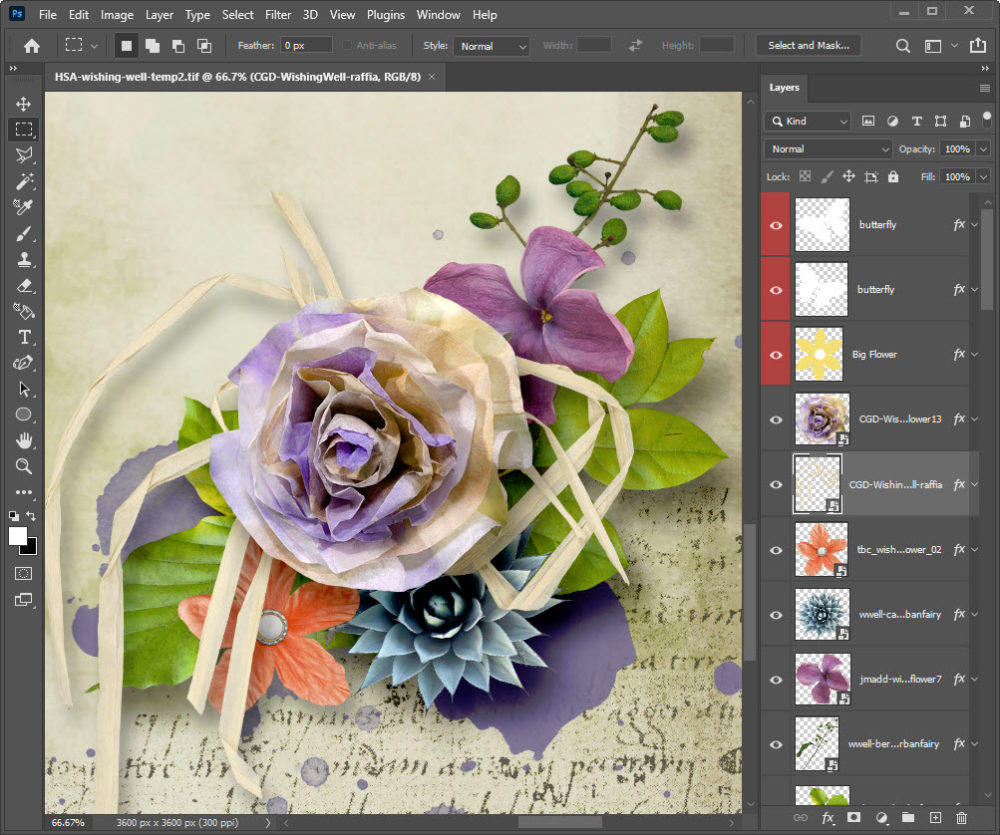
Task: Select the Ellipse shape tool
Action: click(x=24, y=415)
